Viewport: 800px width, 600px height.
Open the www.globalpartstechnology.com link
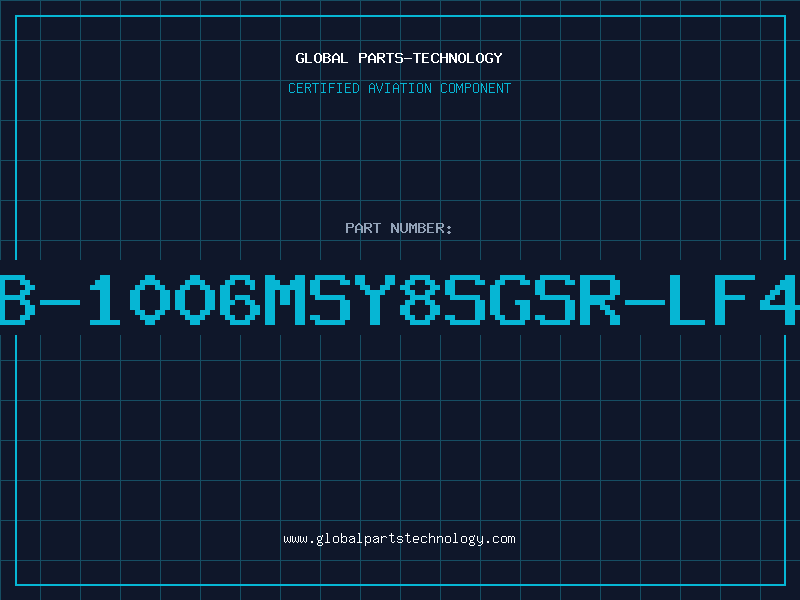click(399, 539)
